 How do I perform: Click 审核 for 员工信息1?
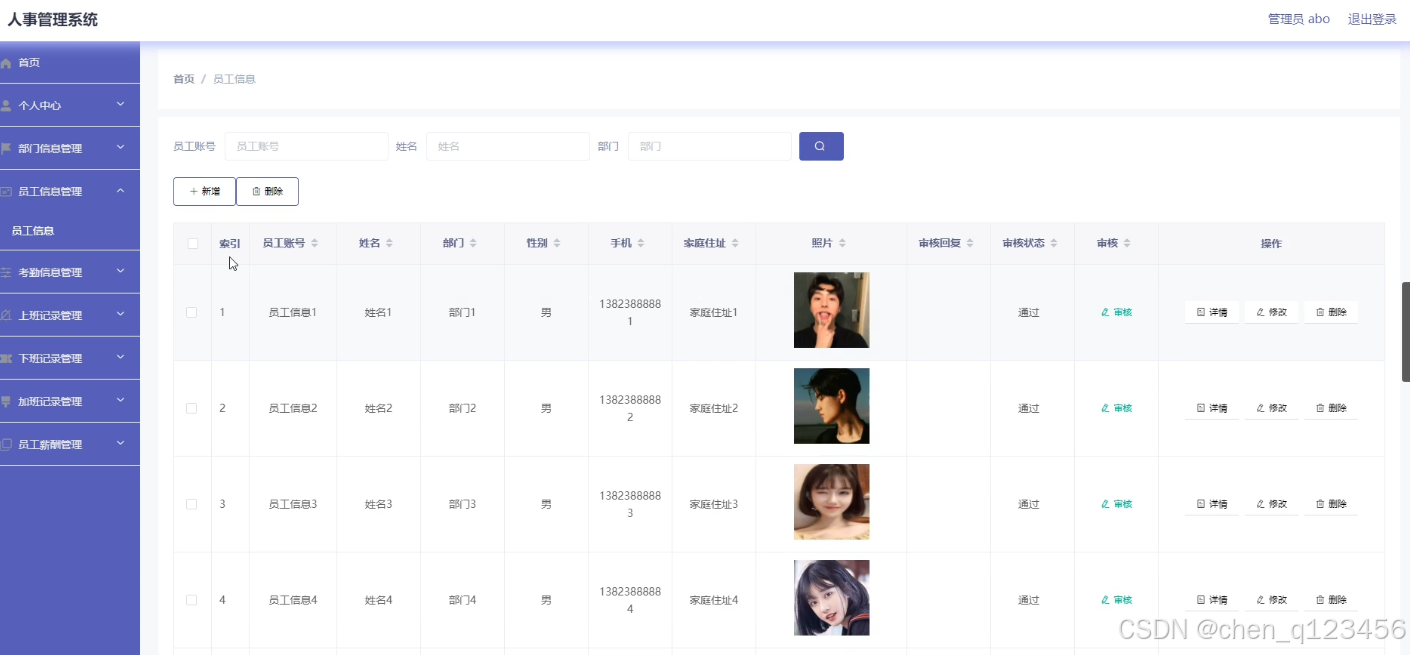click(x=1116, y=312)
